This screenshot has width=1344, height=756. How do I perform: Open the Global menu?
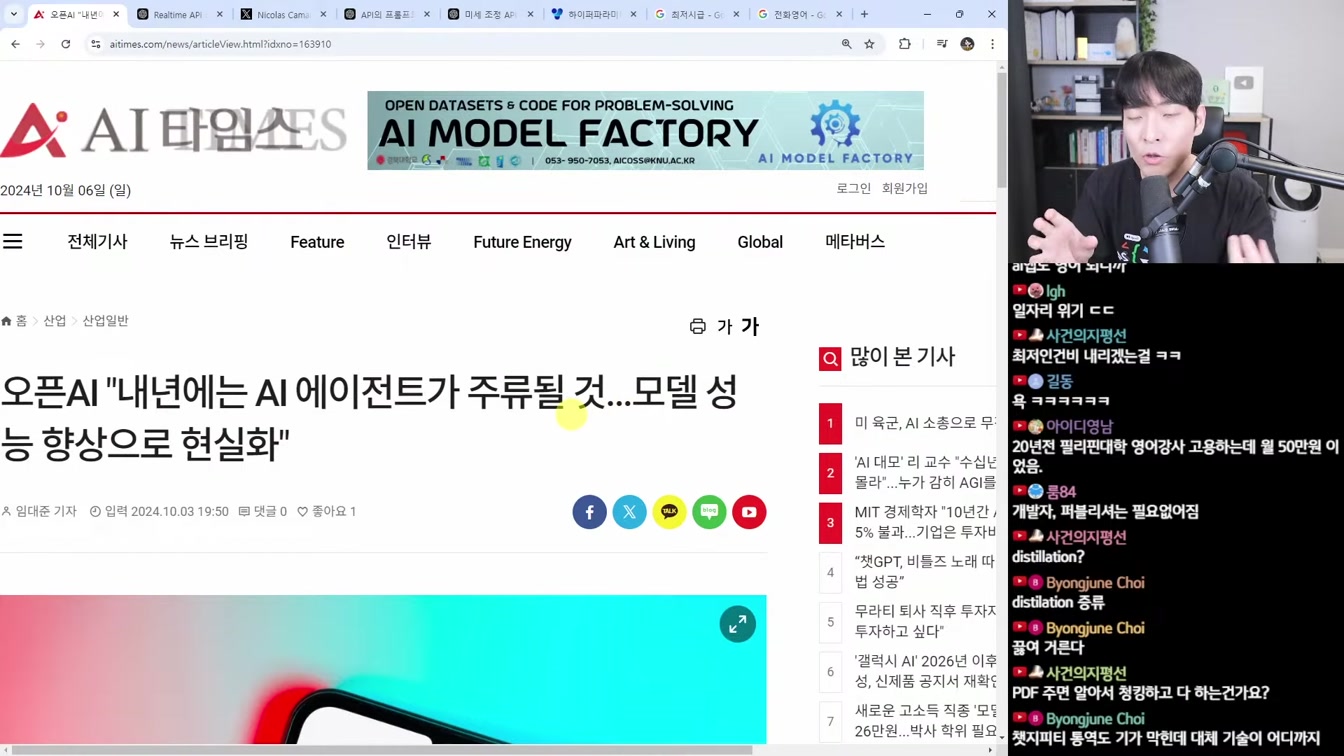760,242
